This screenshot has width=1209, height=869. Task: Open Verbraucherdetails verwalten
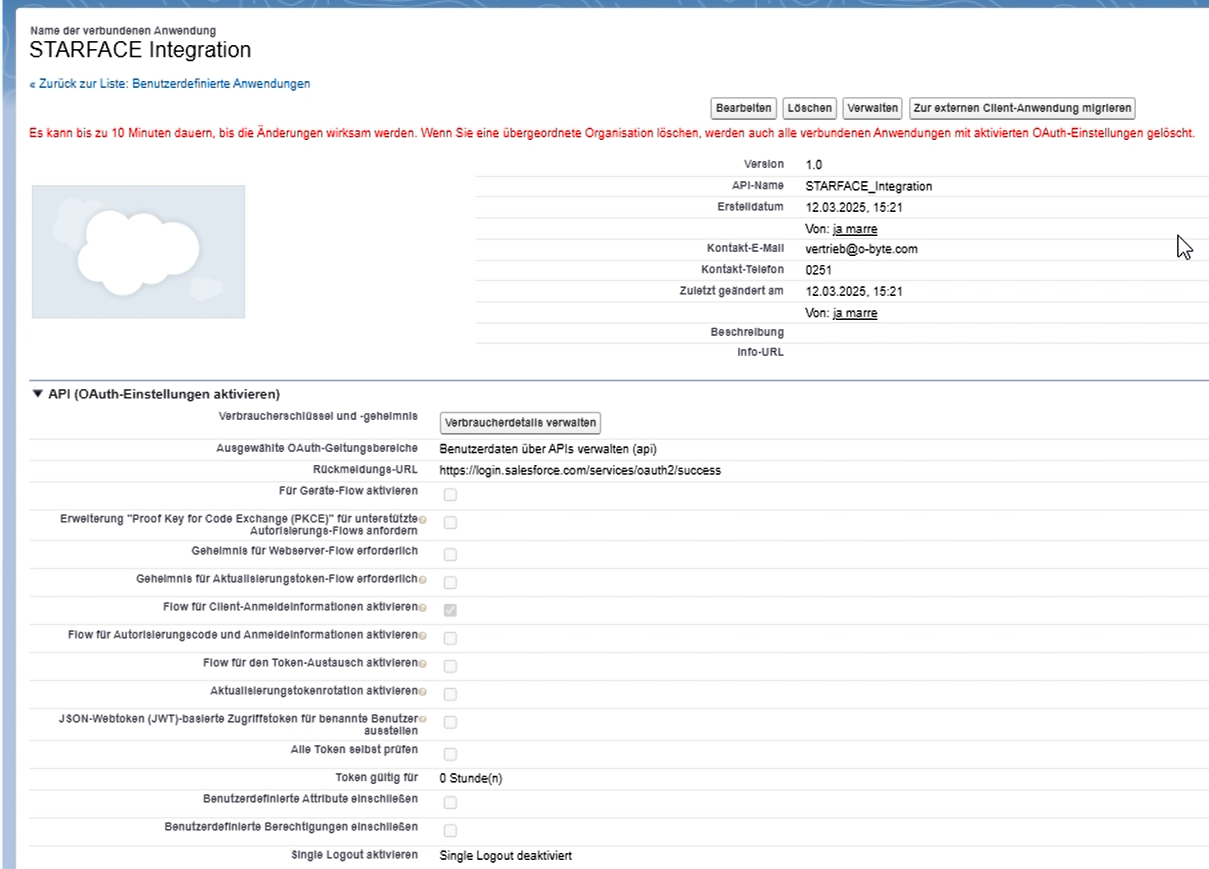coord(520,423)
